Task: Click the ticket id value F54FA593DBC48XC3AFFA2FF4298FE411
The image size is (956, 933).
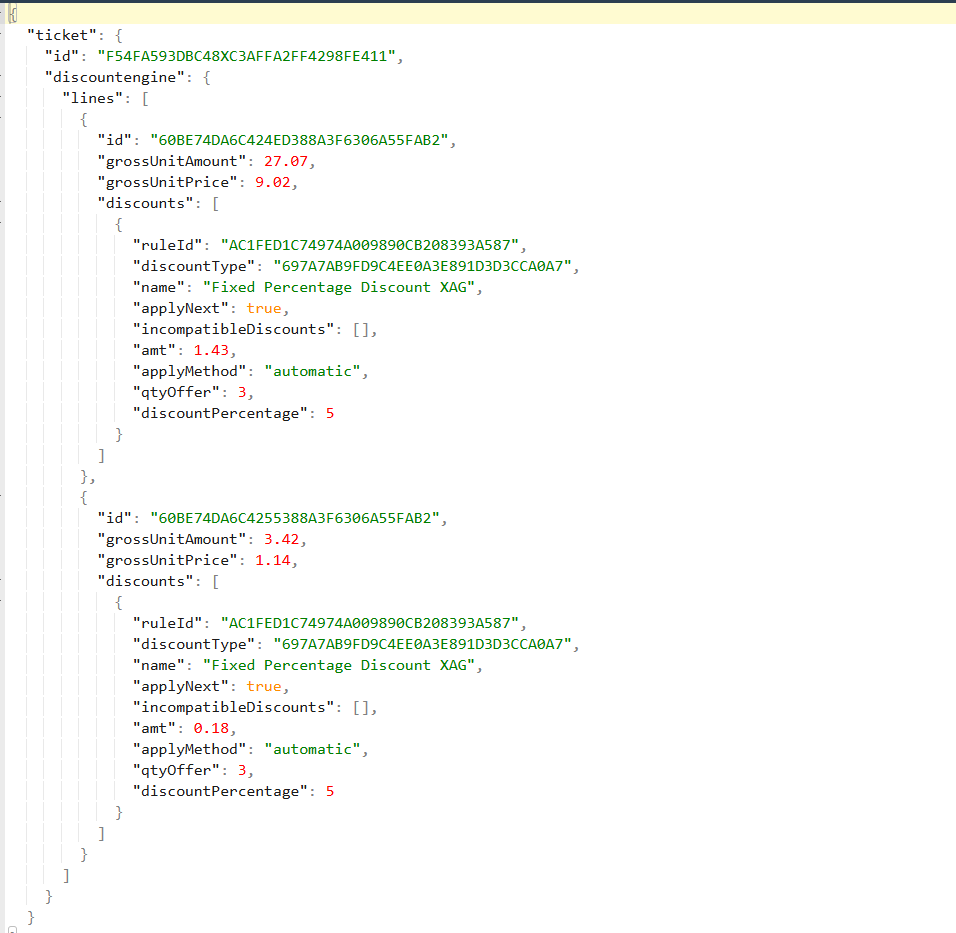Action: coord(247,56)
